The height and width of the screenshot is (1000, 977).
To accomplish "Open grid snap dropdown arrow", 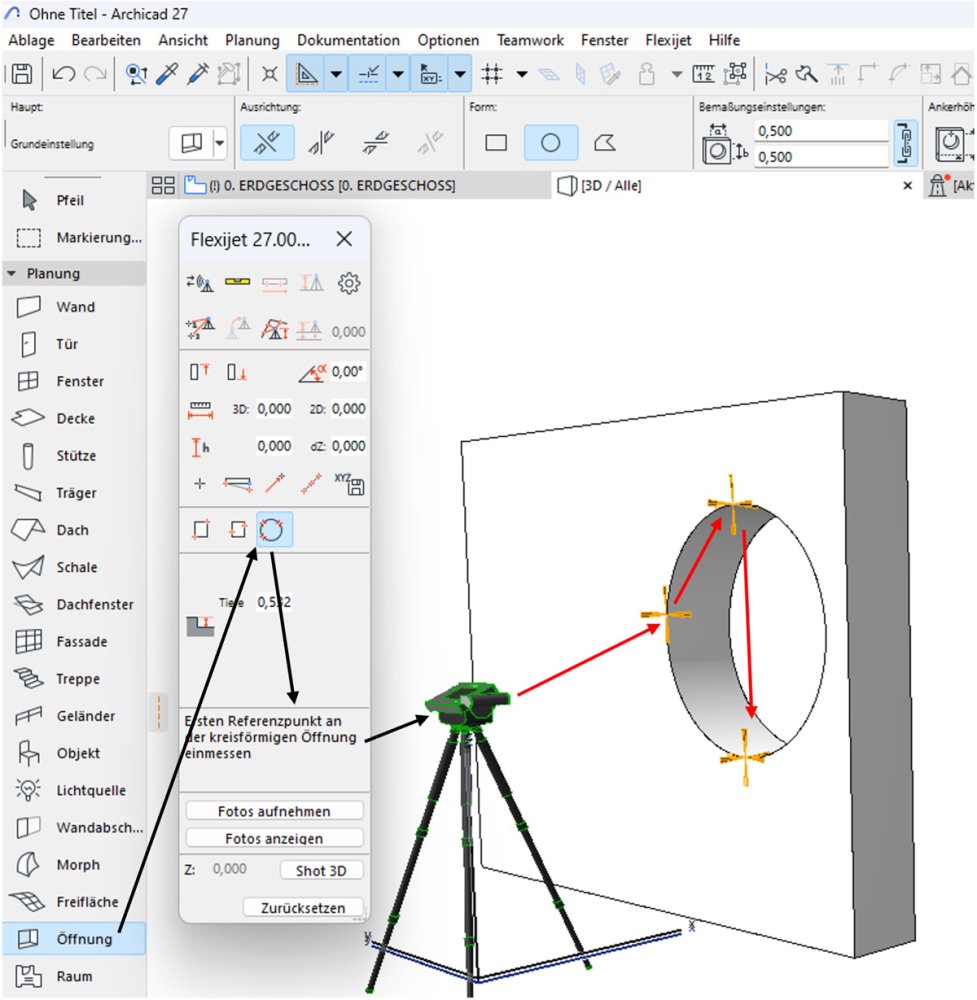I will [522, 74].
